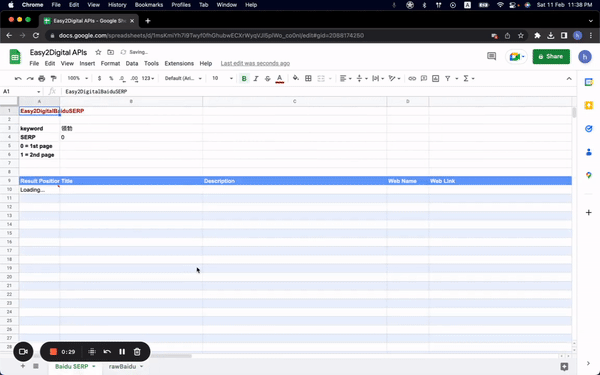Image resolution: width=600 pixels, height=375 pixels.
Task: Click the borders icon
Action: click(308, 78)
